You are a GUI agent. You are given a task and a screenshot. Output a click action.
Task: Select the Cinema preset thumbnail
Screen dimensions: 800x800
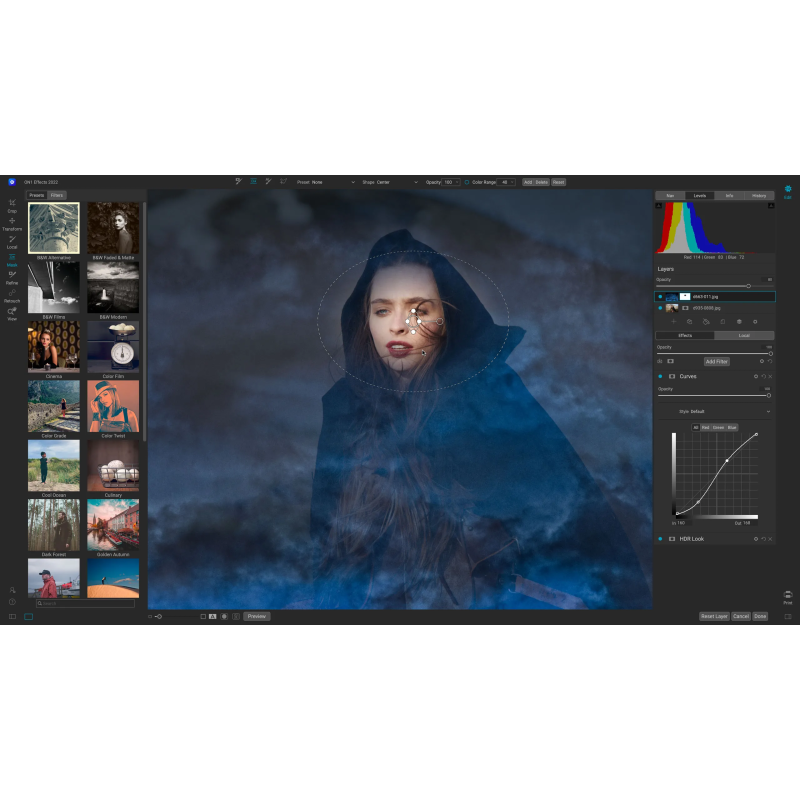54,347
